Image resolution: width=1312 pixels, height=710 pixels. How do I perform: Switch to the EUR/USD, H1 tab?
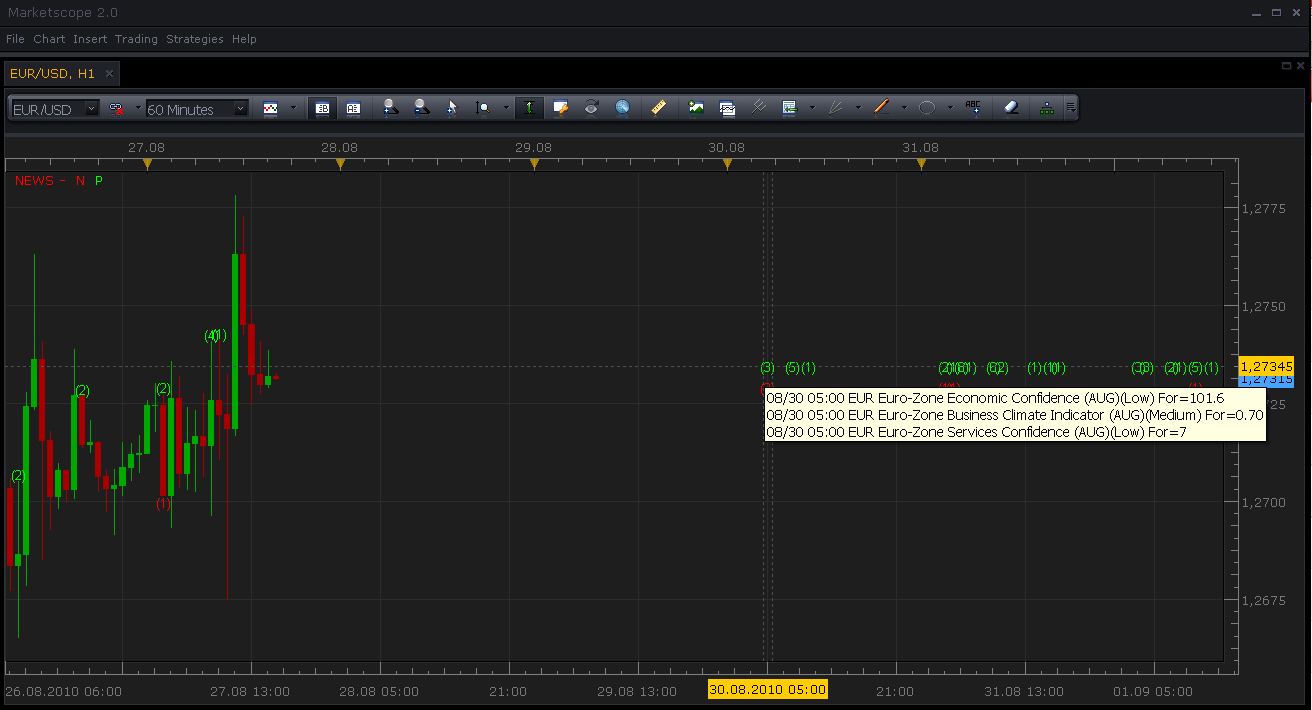[x=52, y=73]
